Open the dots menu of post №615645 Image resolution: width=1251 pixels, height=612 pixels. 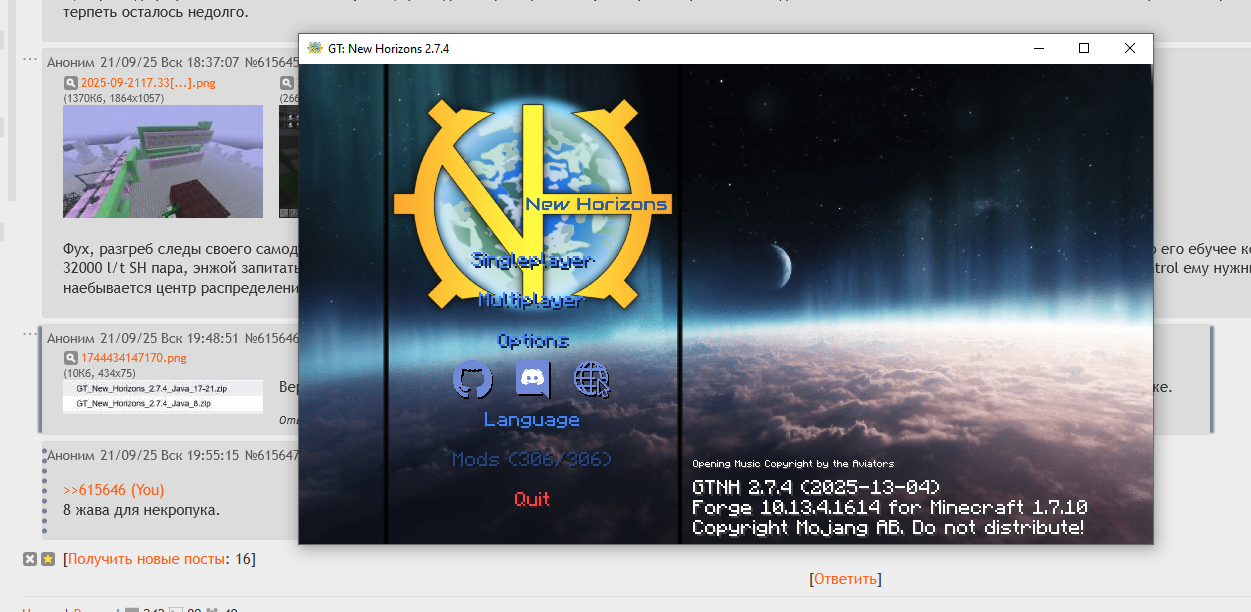[31, 58]
